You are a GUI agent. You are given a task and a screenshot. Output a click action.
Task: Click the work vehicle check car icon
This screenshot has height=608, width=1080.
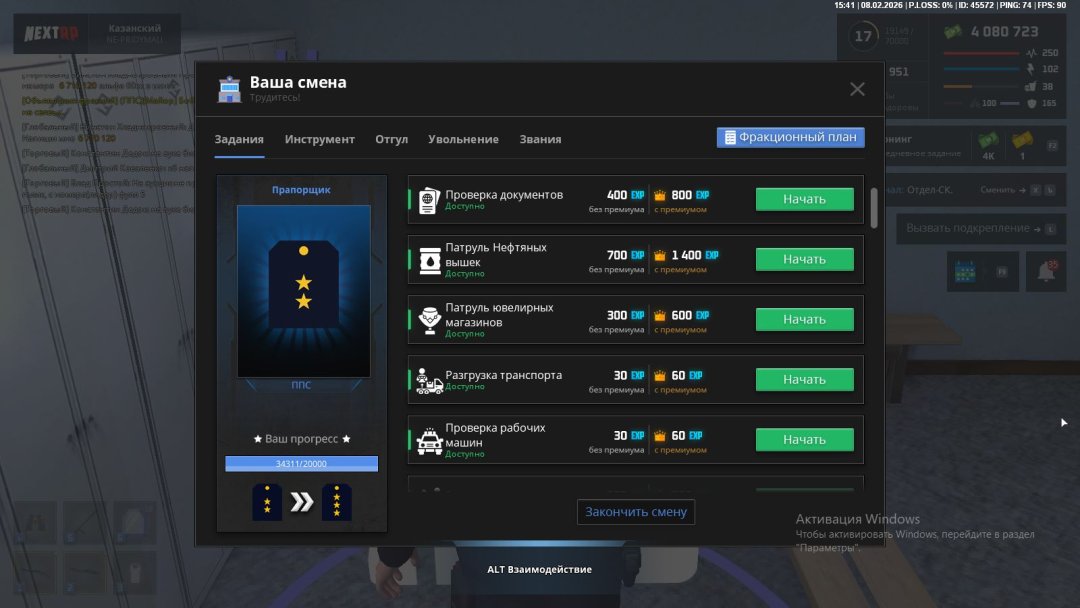coord(429,440)
